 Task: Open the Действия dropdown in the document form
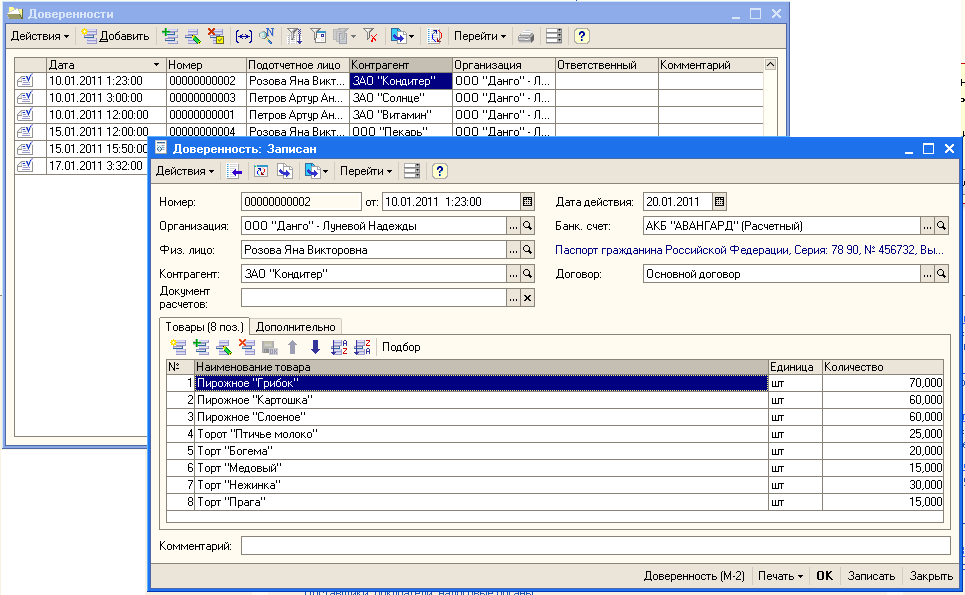[x=185, y=171]
